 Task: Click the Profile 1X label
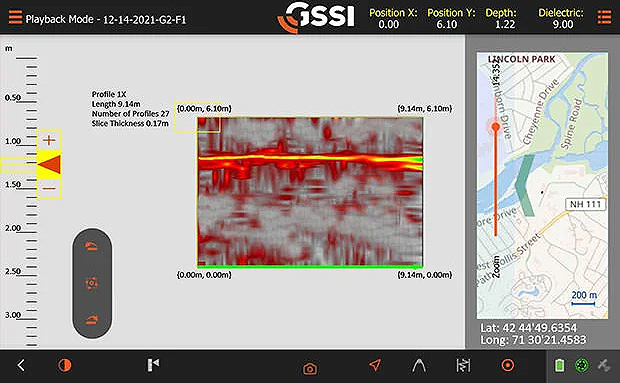(109, 94)
